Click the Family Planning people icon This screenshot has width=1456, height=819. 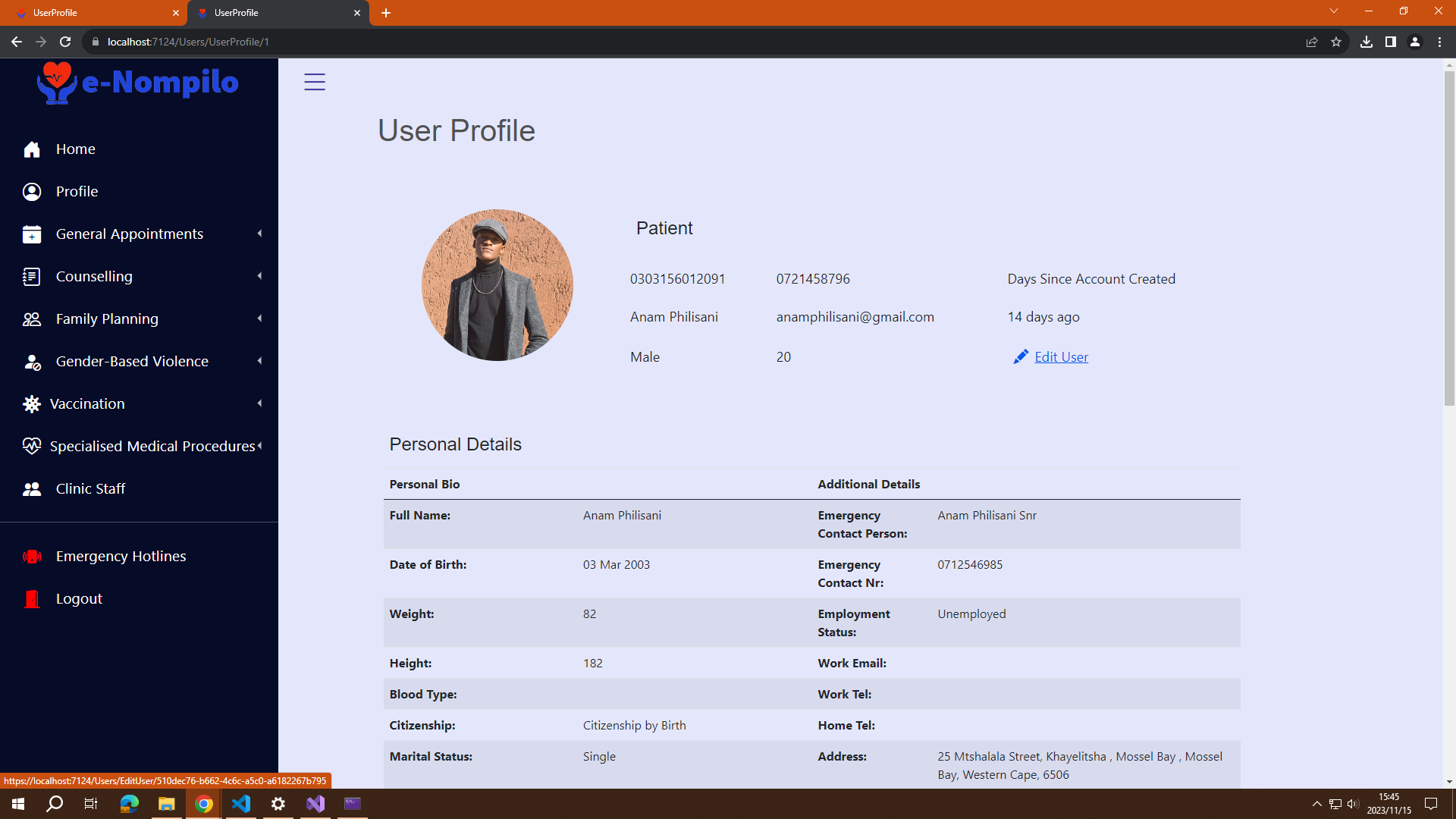[x=32, y=319]
